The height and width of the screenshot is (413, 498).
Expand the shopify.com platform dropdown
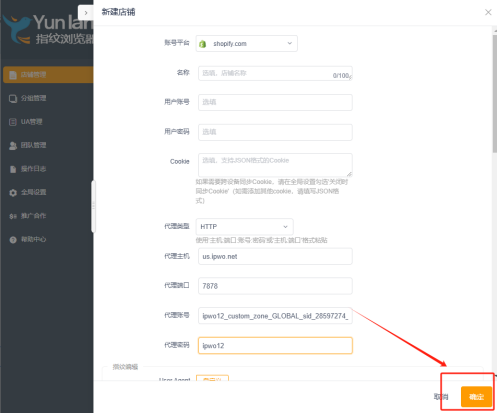tap(247, 44)
